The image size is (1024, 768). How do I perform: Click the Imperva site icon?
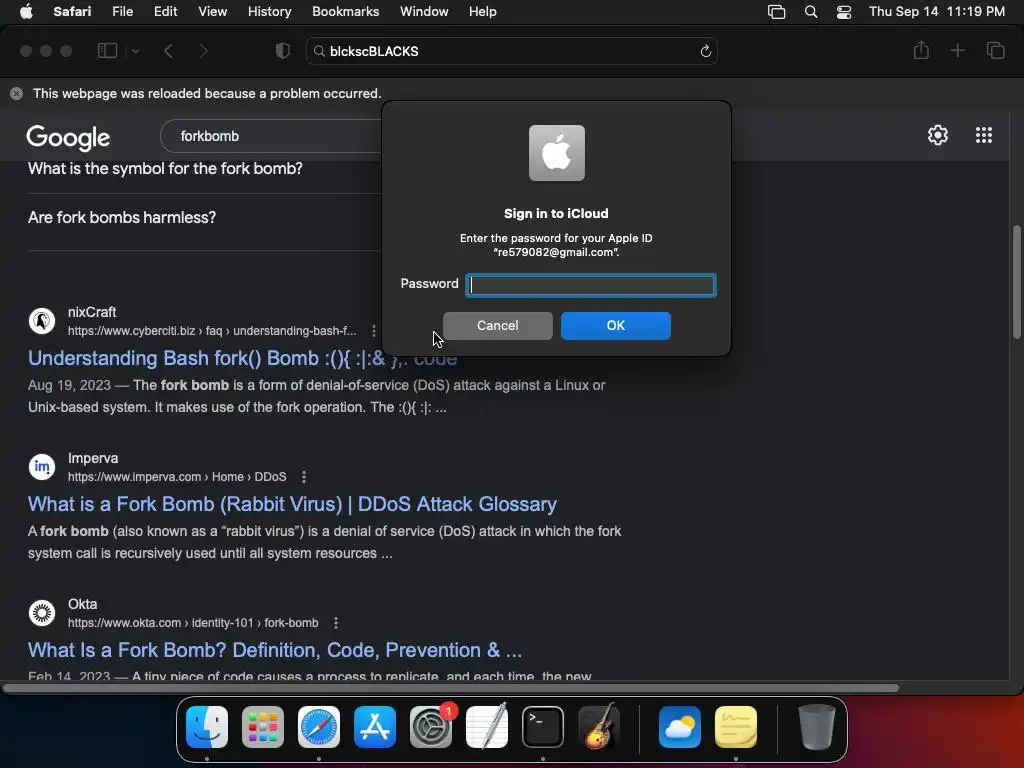(x=42, y=467)
